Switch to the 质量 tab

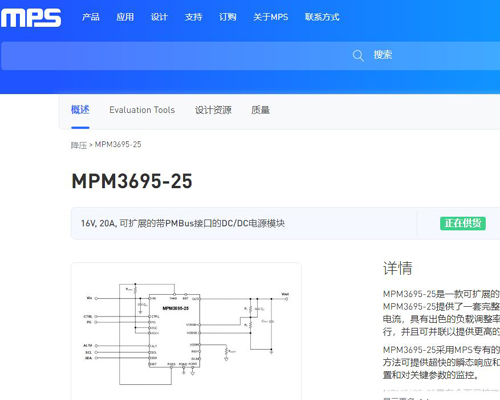click(260, 110)
